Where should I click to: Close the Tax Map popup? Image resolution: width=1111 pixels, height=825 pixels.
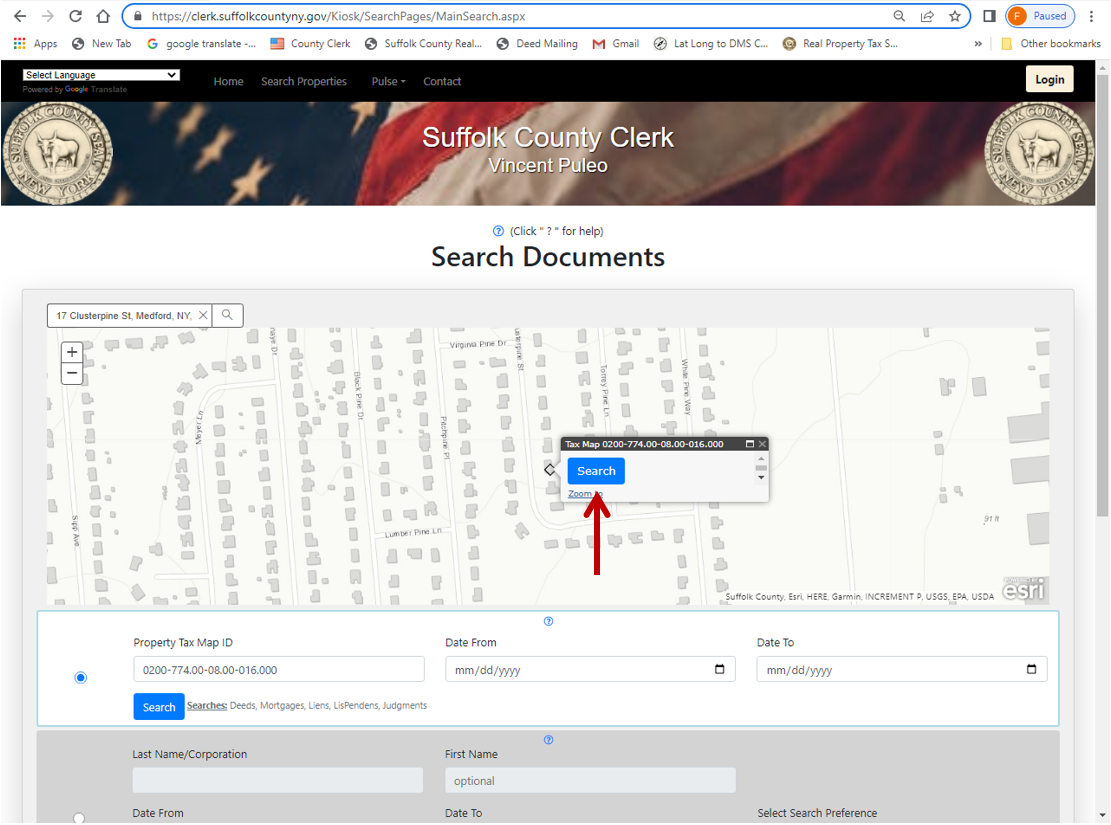click(x=762, y=444)
